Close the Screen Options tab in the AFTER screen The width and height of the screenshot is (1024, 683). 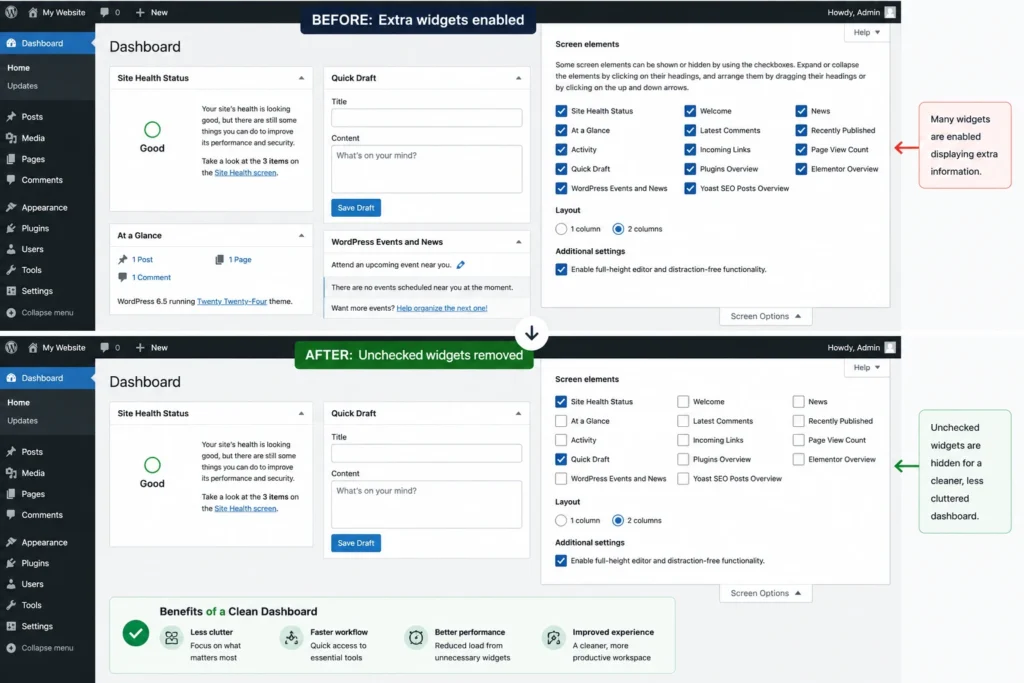click(x=765, y=593)
